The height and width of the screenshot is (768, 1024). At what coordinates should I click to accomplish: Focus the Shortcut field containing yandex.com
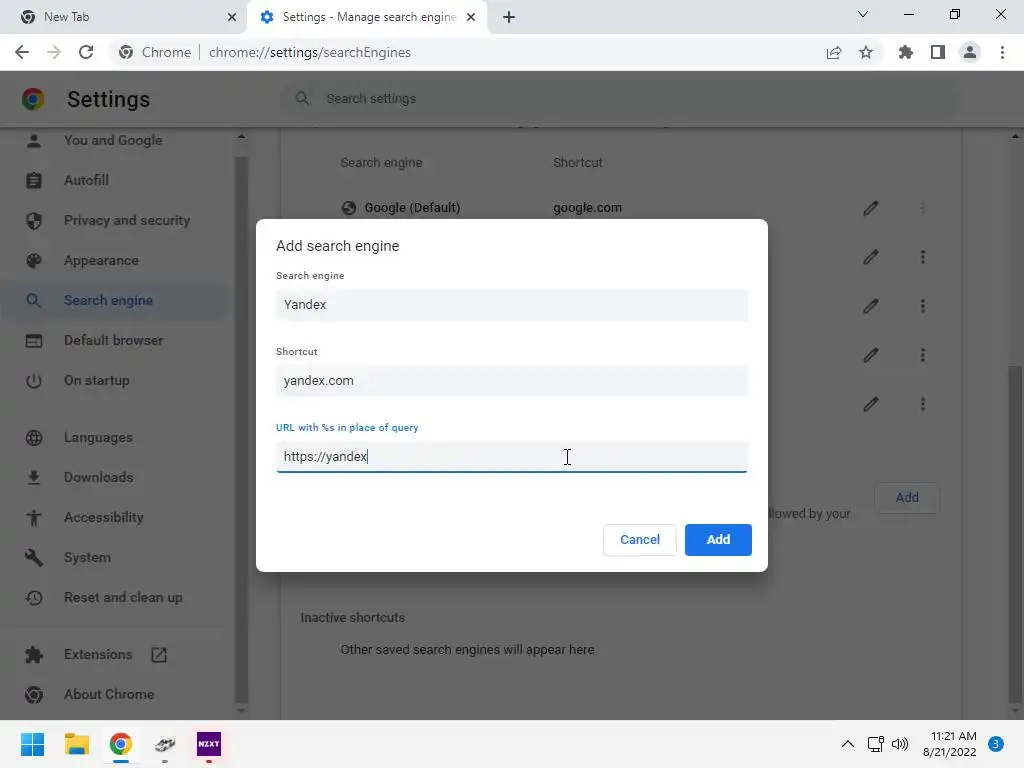pyautogui.click(x=511, y=380)
